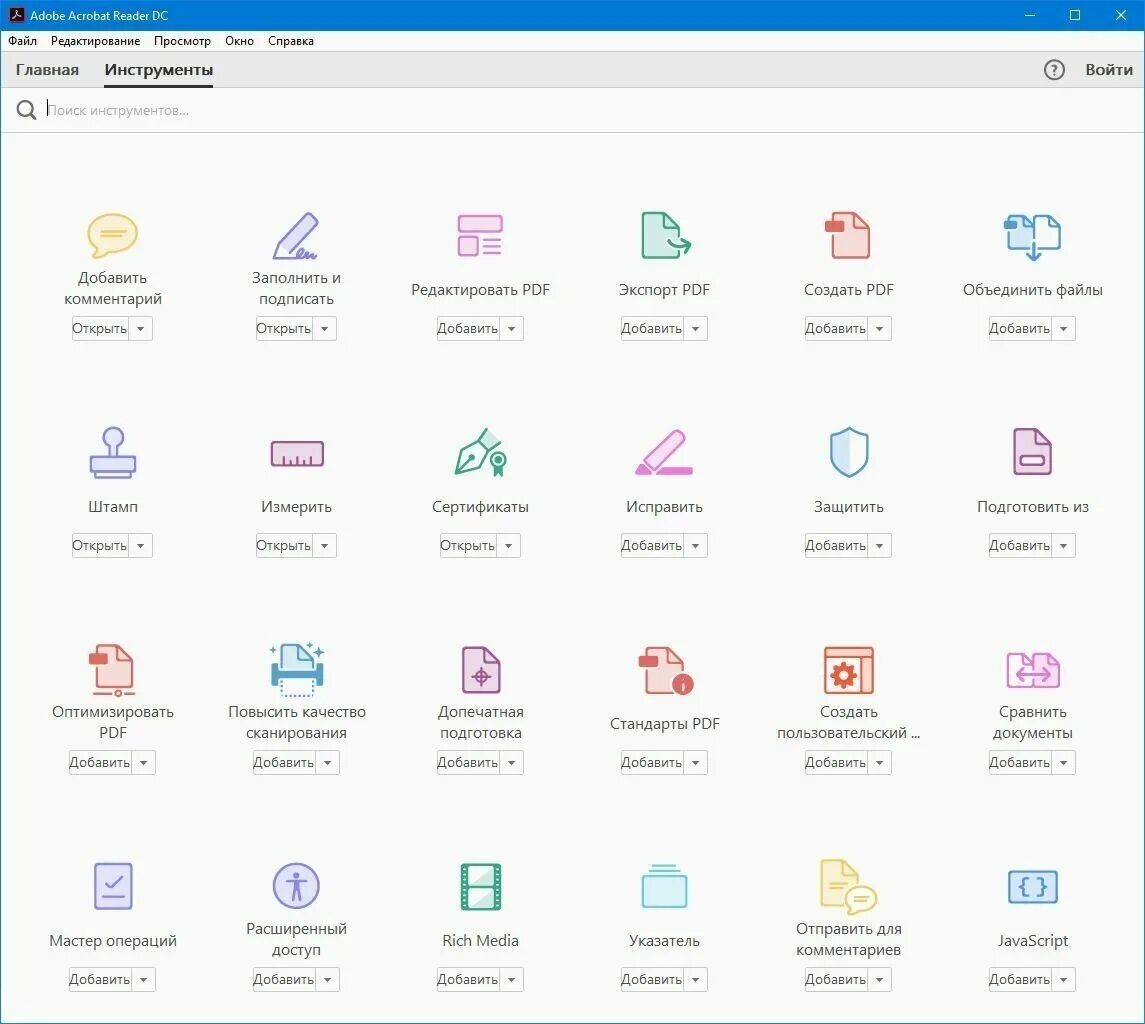Click the JavaScript braces icon
Image resolution: width=1145 pixels, height=1024 pixels.
point(1032,887)
